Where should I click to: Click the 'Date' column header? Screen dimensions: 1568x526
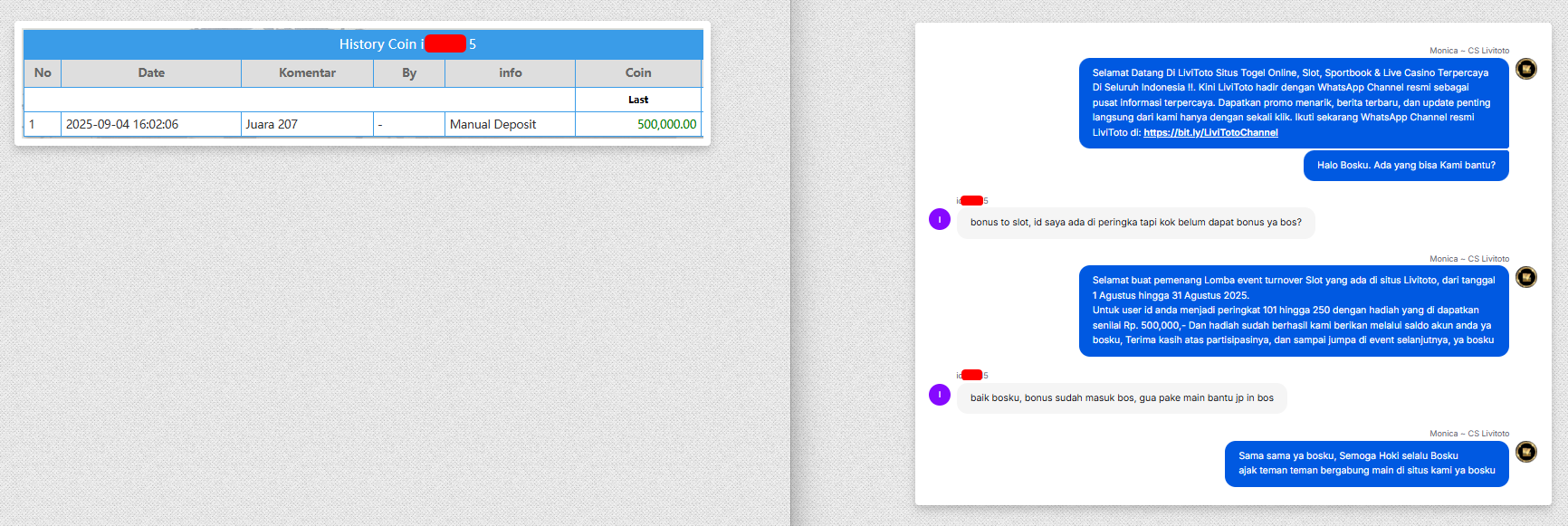151,73
